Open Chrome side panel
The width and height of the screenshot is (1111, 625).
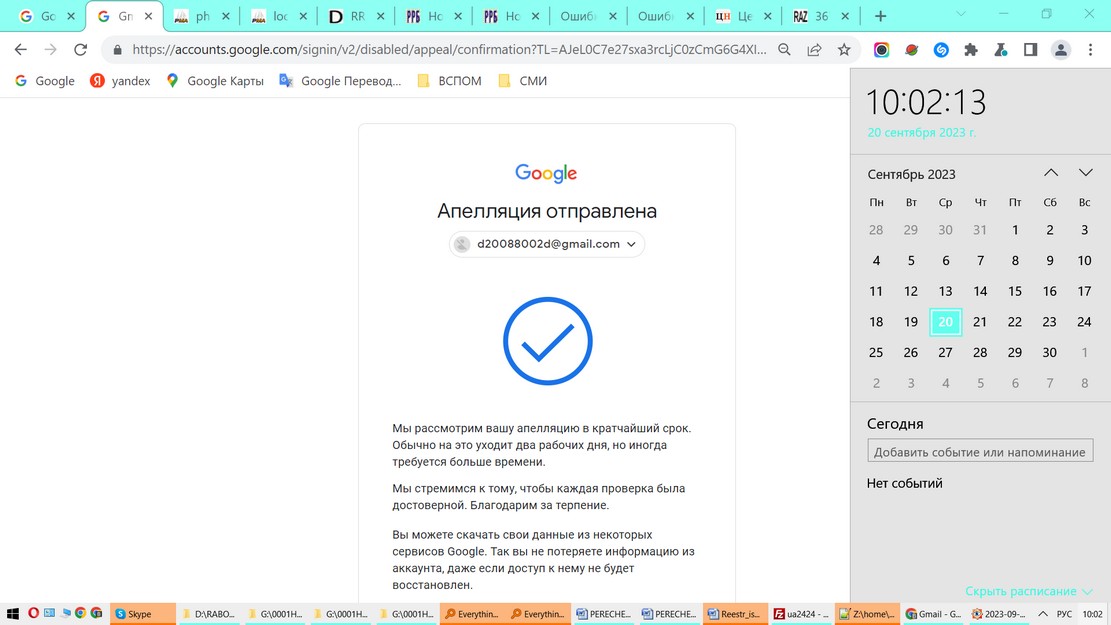(x=1030, y=50)
